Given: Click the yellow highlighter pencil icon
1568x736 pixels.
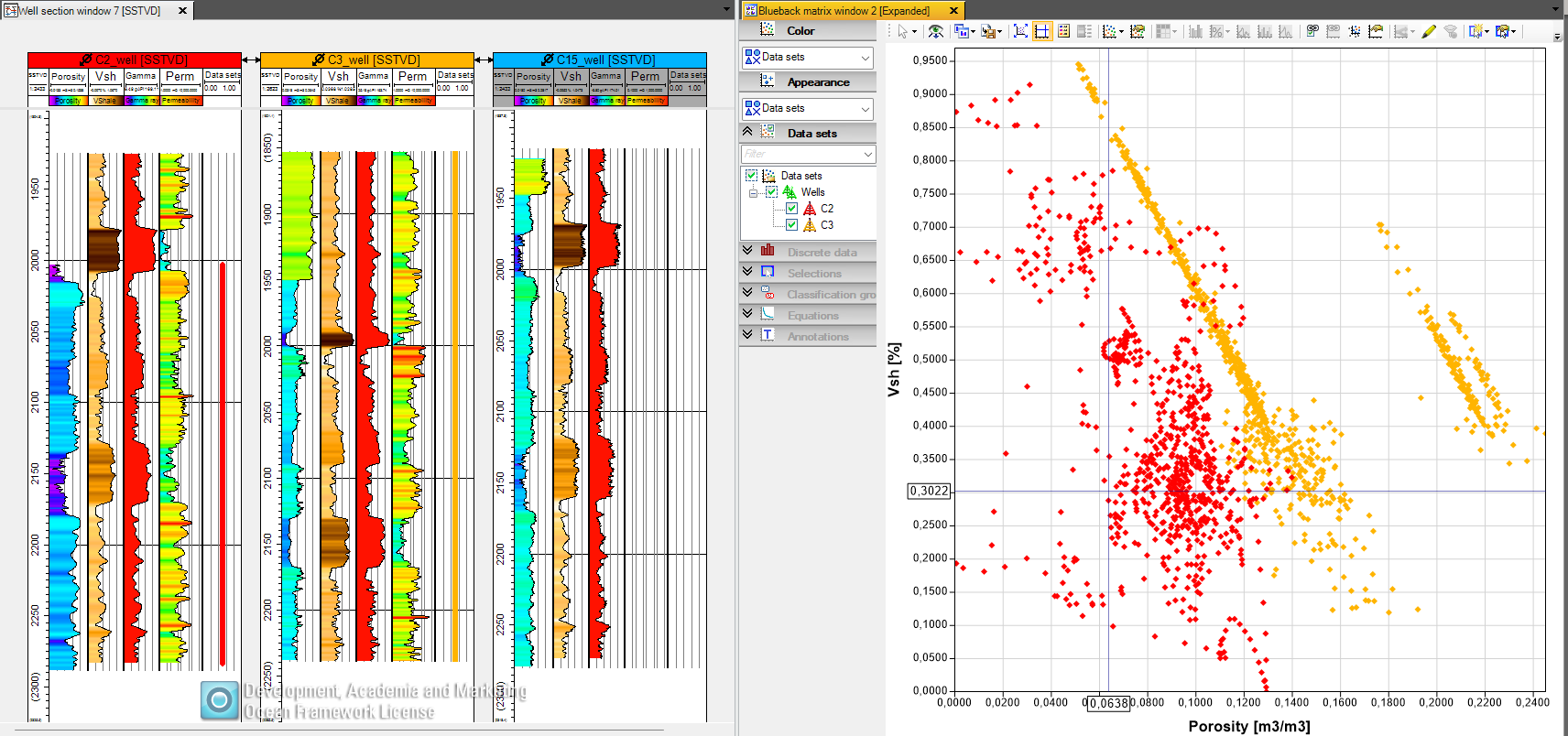Looking at the screenshot, I should pyautogui.click(x=1429, y=31).
